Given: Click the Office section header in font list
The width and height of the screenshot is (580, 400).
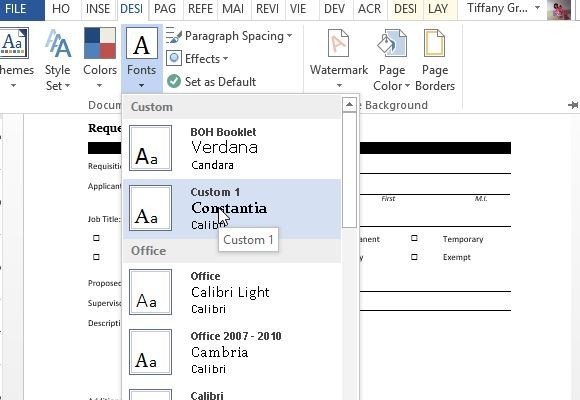Looking at the screenshot, I should coord(232,251).
